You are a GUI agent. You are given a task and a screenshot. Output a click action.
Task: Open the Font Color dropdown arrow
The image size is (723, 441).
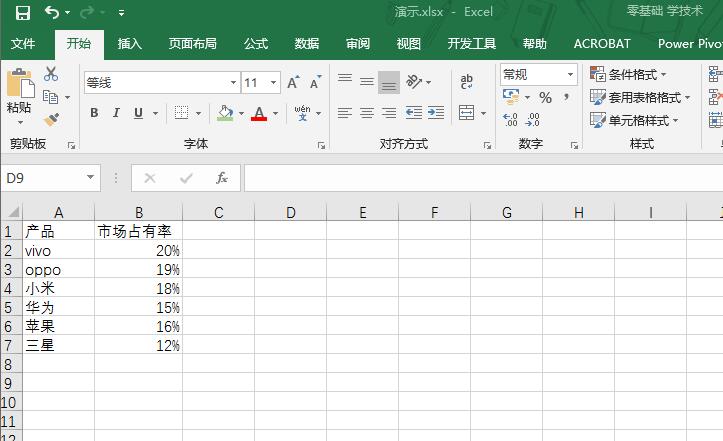coord(275,113)
